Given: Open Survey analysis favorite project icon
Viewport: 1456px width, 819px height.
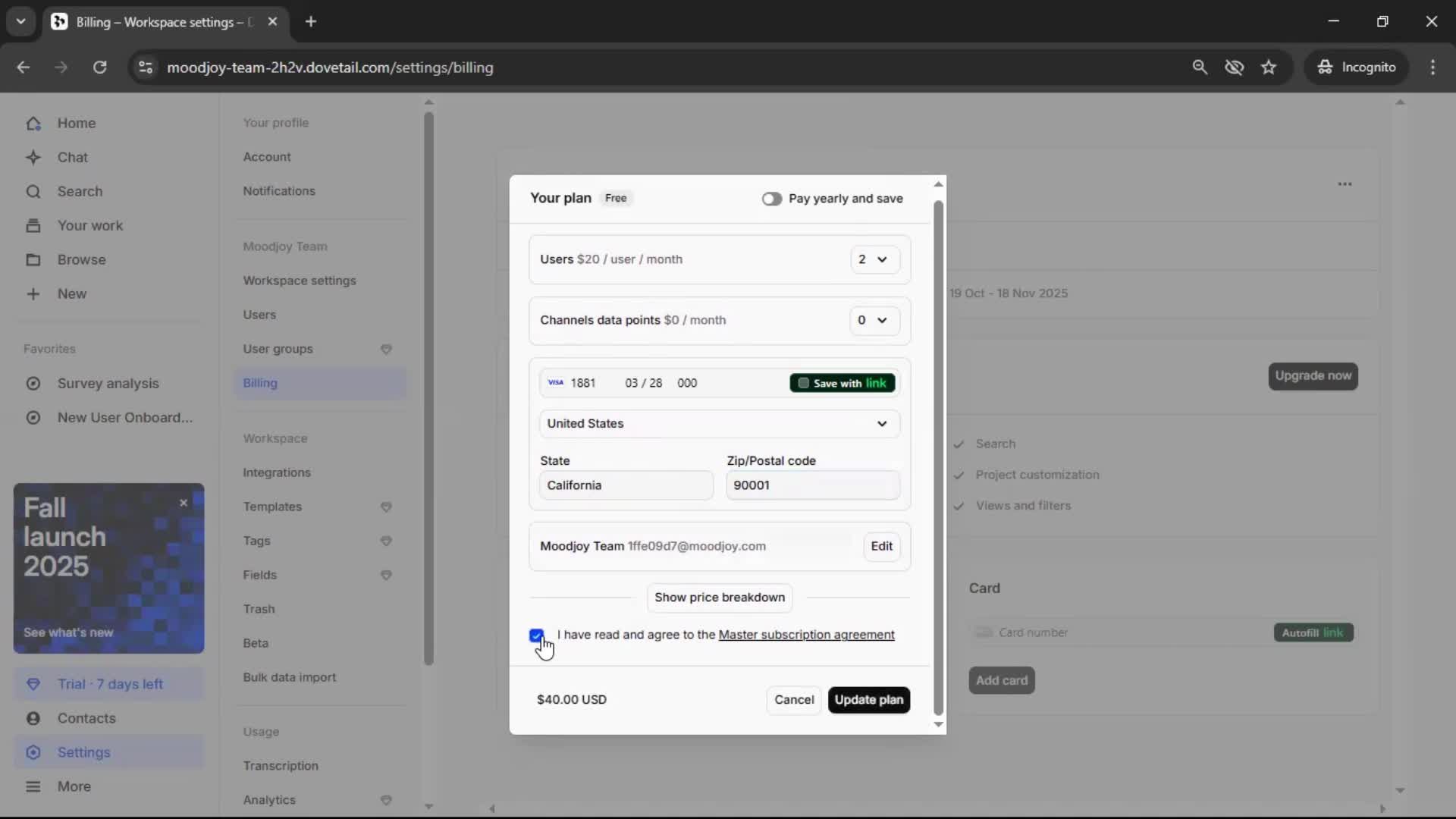Looking at the screenshot, I should tap(33, 384).
